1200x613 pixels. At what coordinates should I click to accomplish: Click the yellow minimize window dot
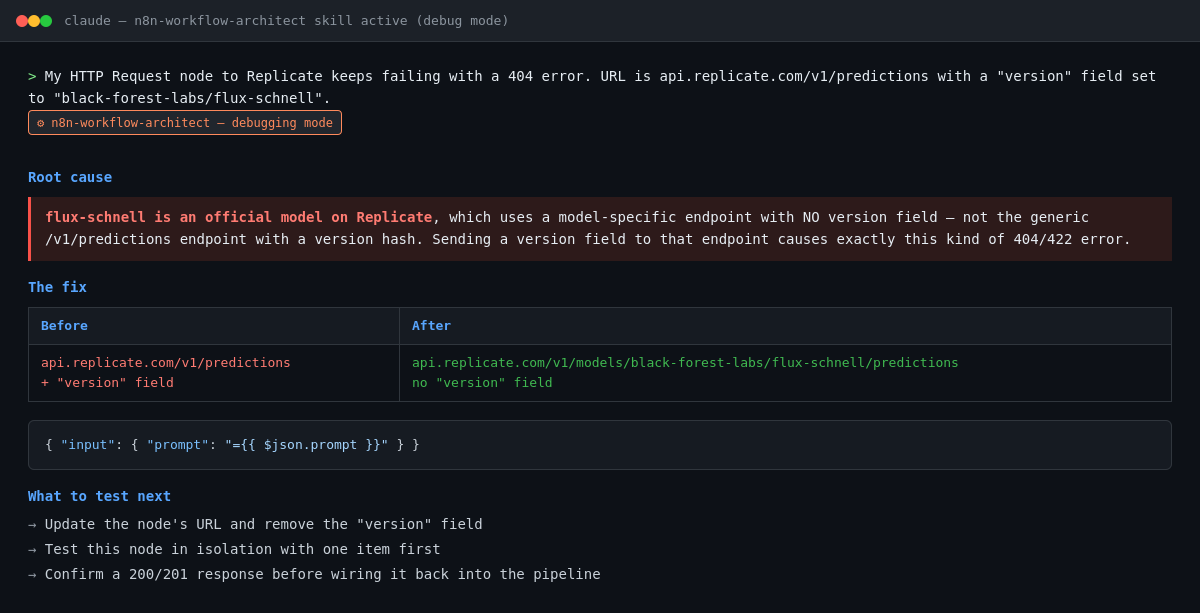click(x=34, y=21)
